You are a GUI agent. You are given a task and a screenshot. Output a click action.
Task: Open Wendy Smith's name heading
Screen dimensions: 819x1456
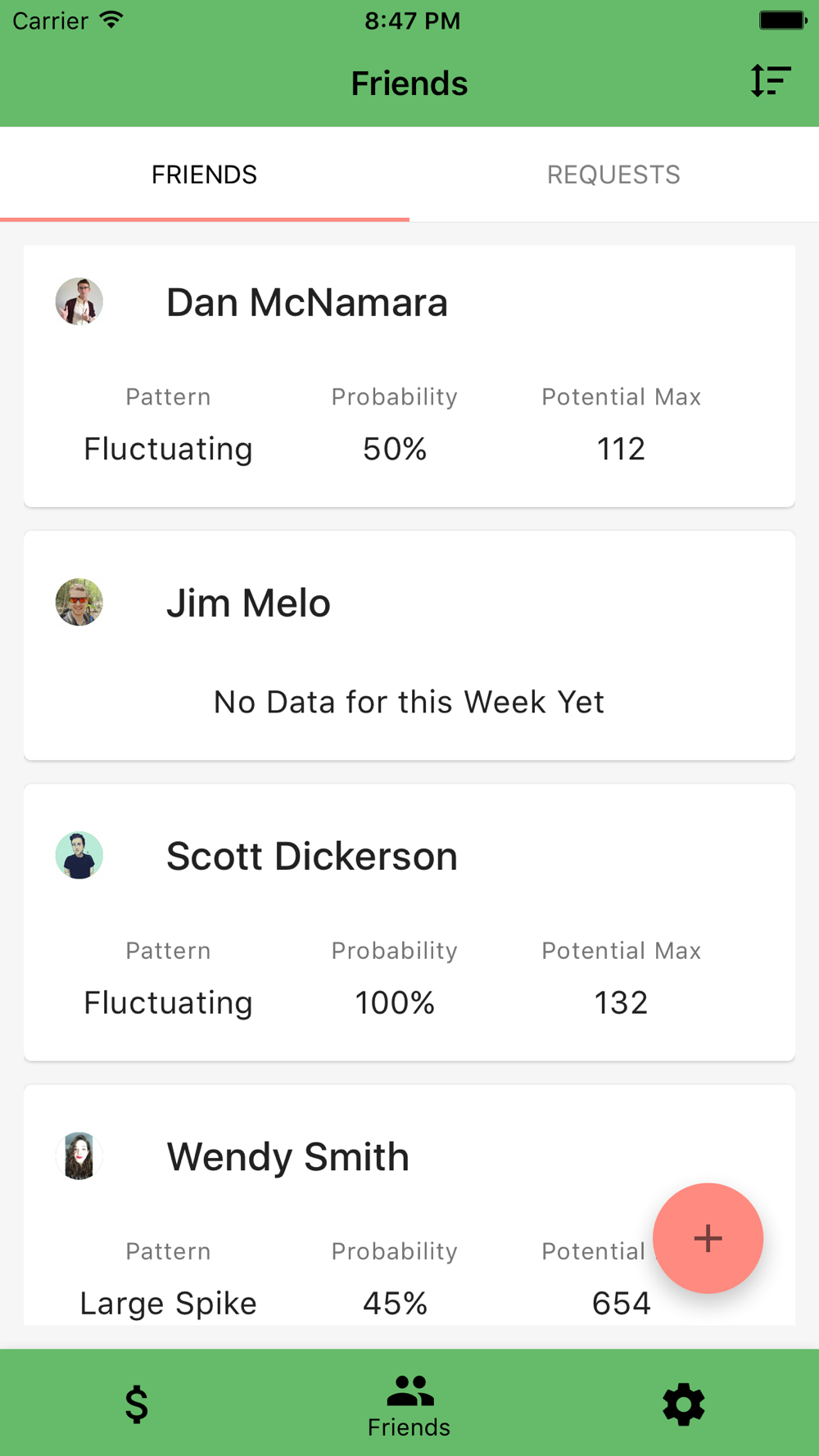287,1156
